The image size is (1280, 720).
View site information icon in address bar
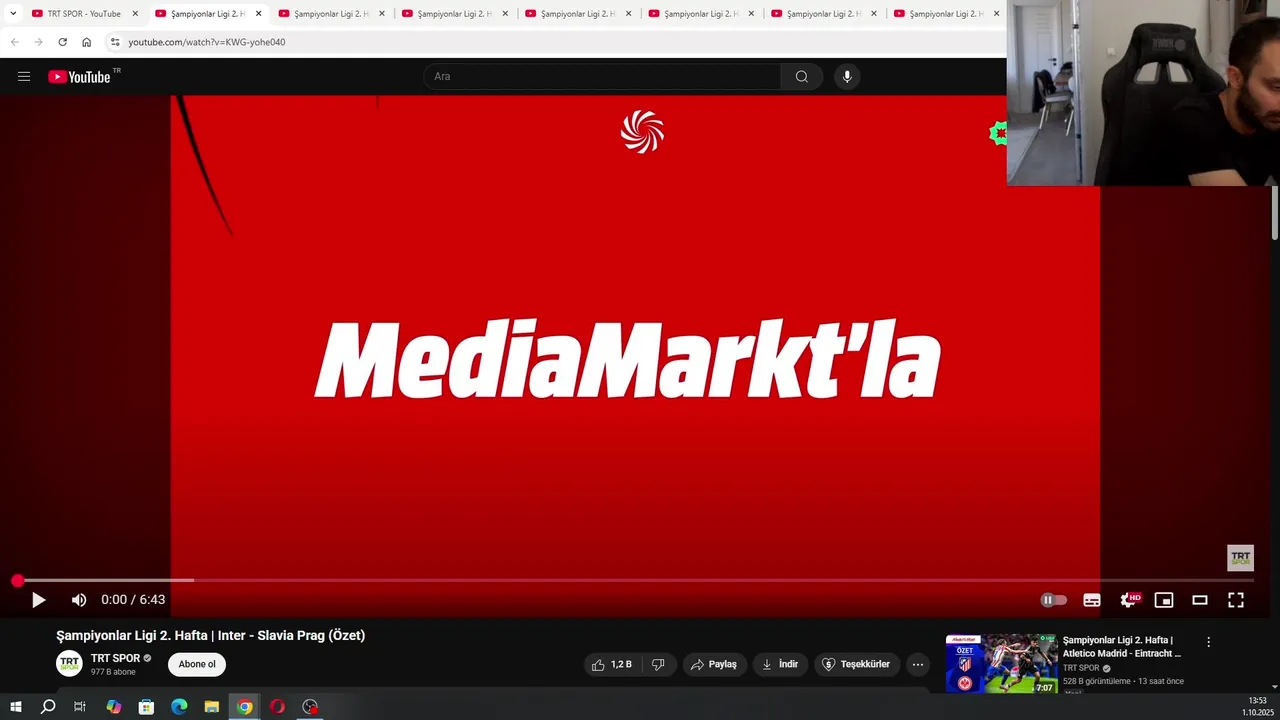(115, 42)
